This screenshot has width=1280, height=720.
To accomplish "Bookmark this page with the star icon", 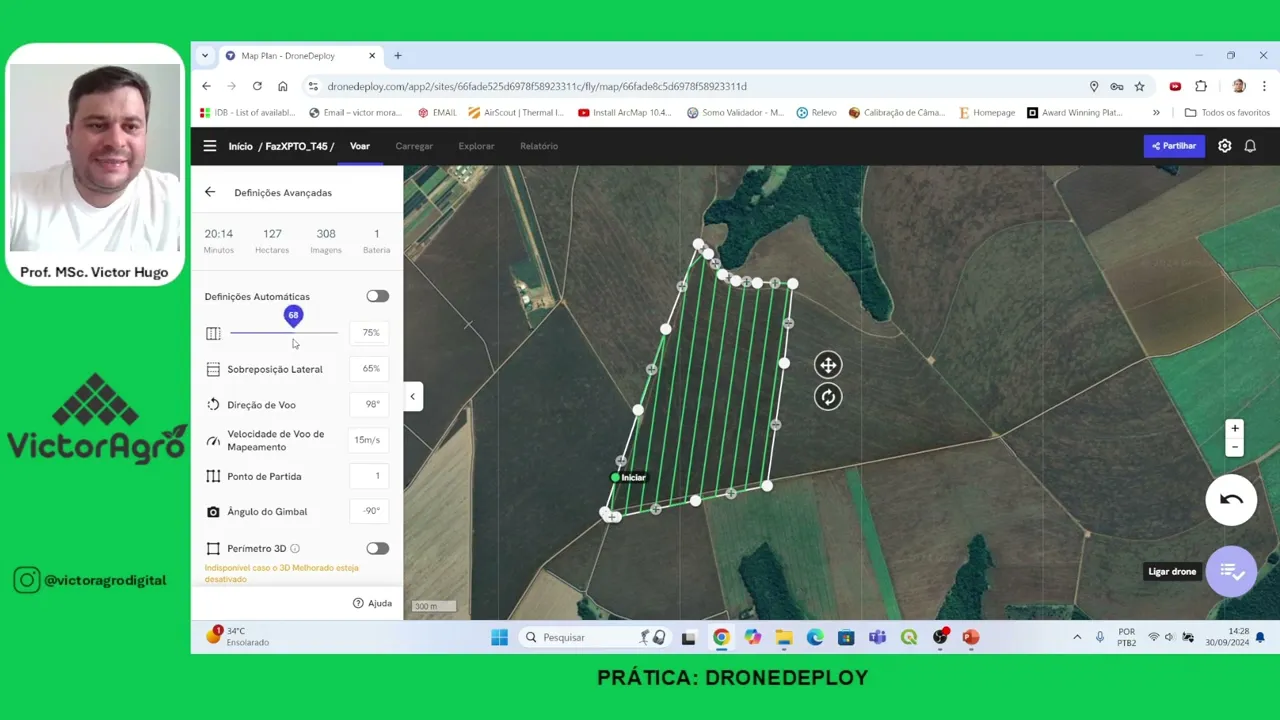I will click(x=1139, y=86).
